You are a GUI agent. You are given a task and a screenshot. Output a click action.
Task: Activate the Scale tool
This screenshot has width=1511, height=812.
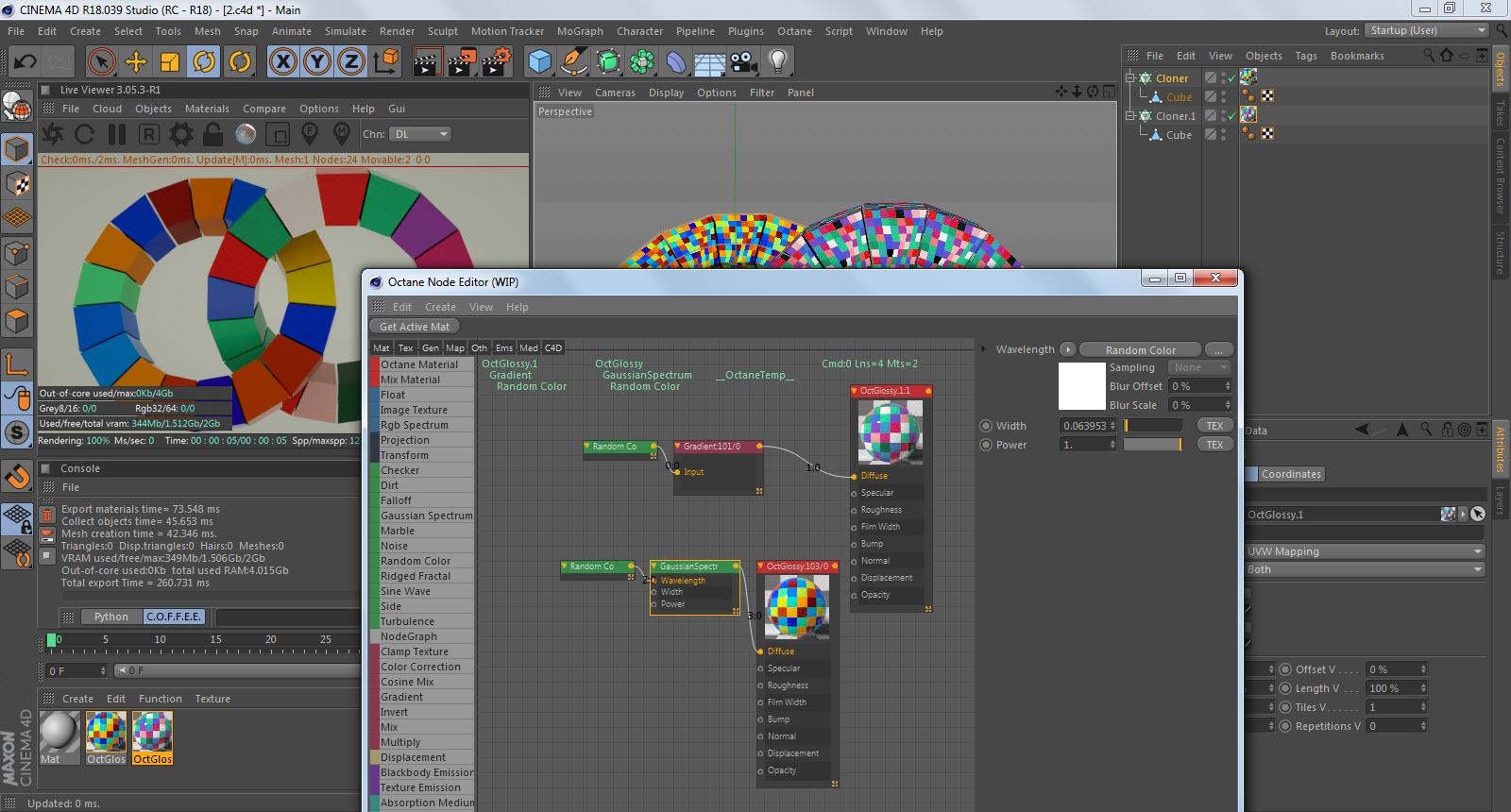point(170,62)
